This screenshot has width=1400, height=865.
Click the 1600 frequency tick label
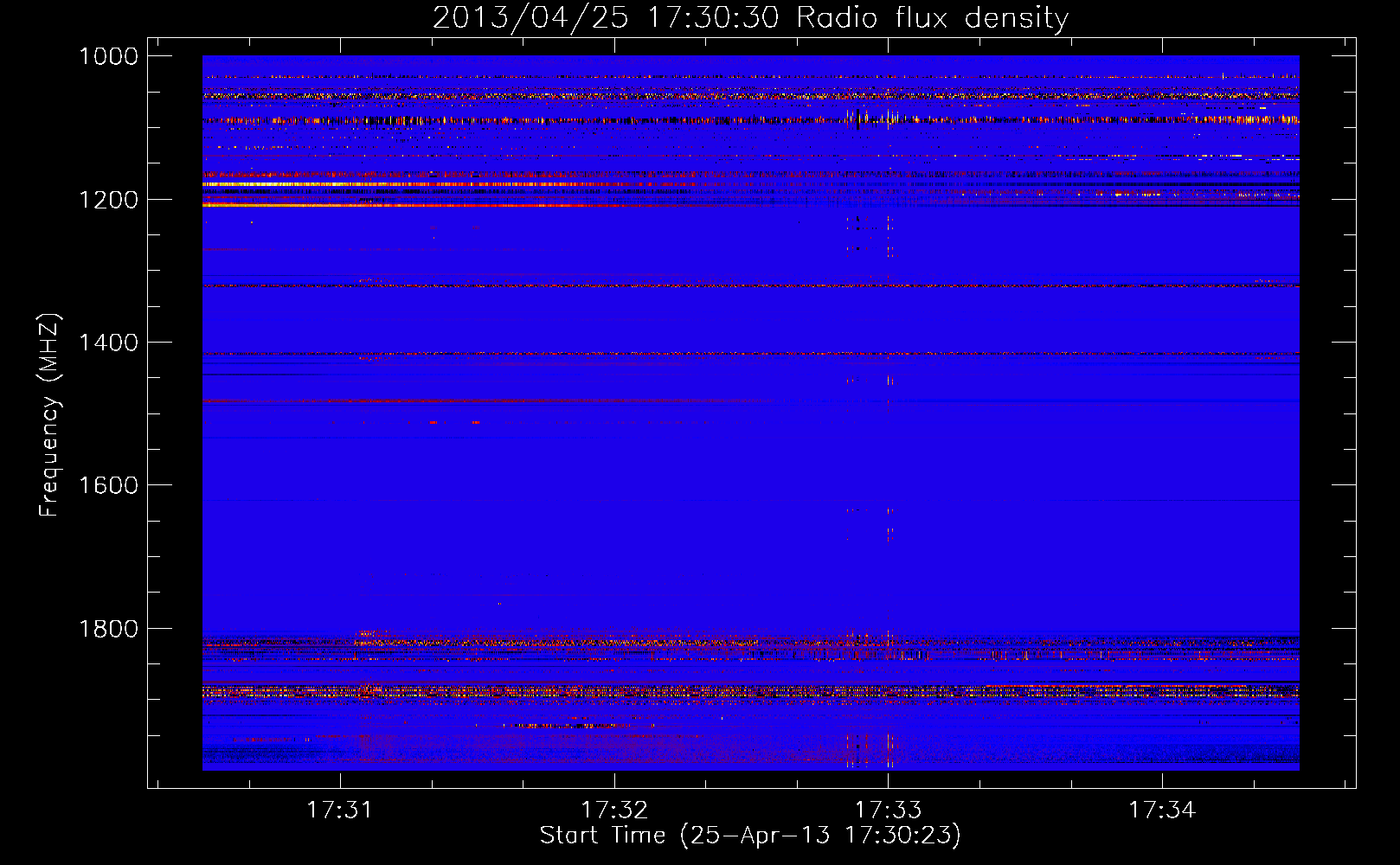click(x=108, y=485)
